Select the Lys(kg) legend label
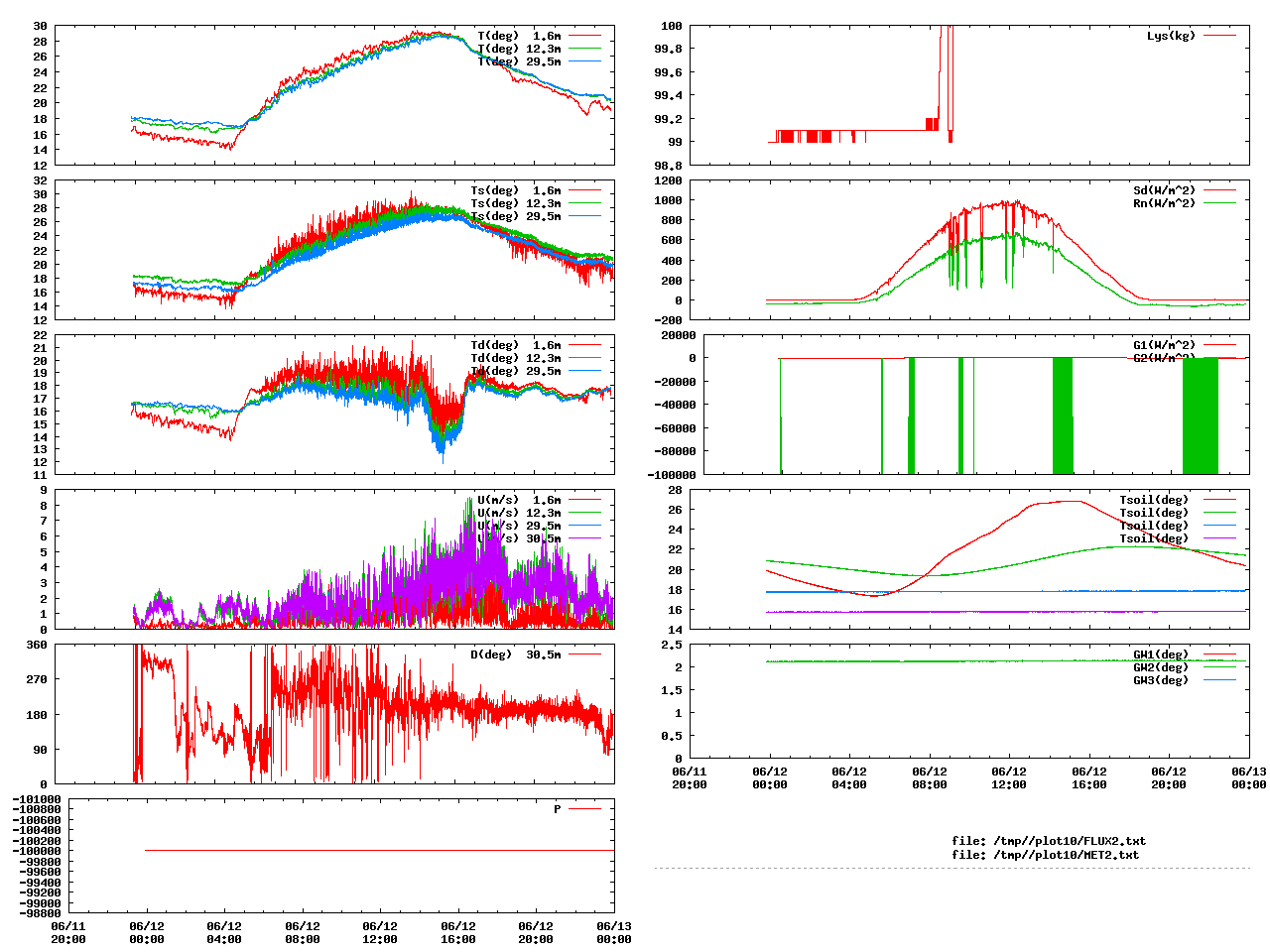The height and width of the screenshot is (952, 1270). pyautogui.click(x=1171, y=36)
